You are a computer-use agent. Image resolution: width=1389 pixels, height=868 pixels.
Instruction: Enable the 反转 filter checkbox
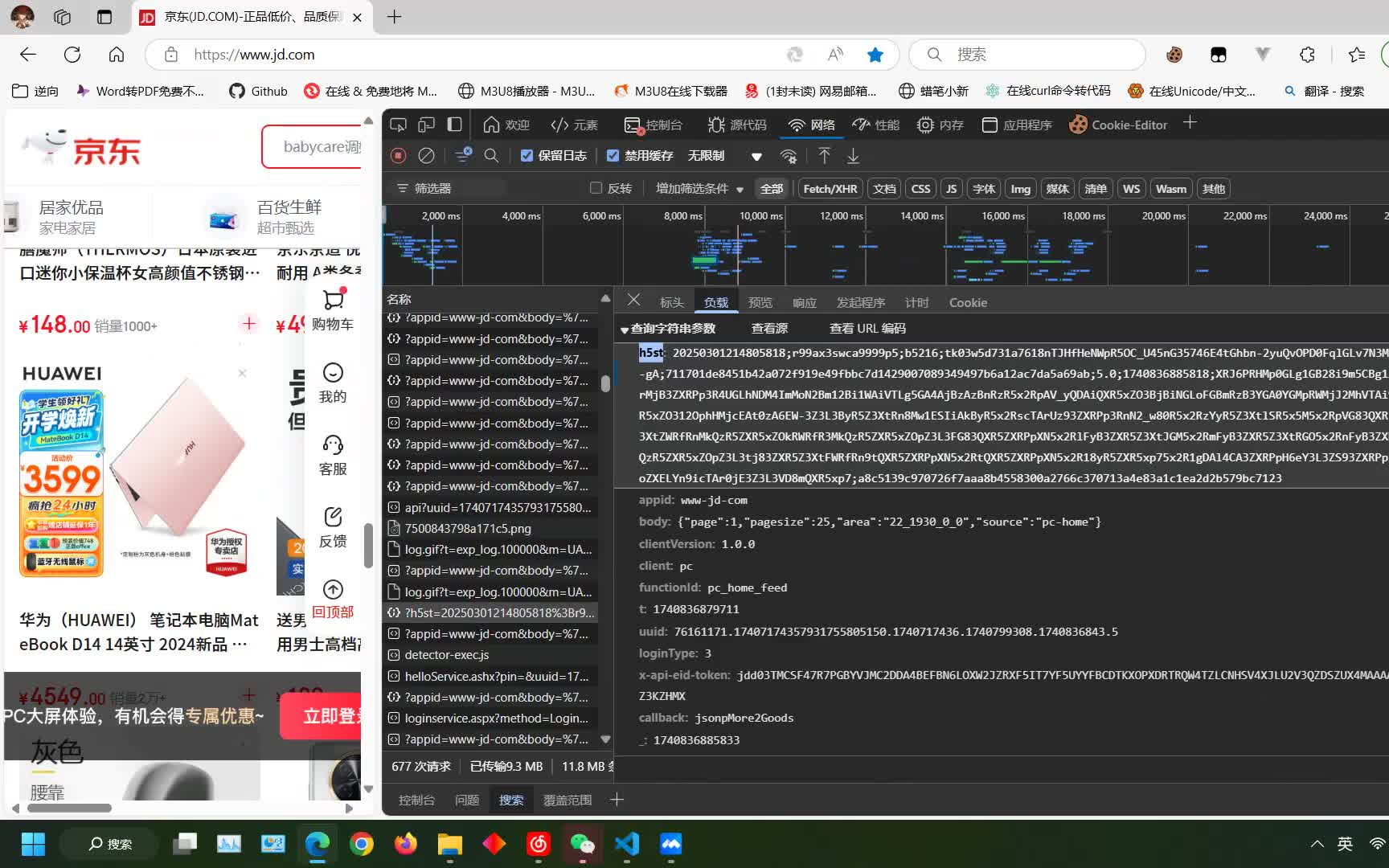pos(596,188)
